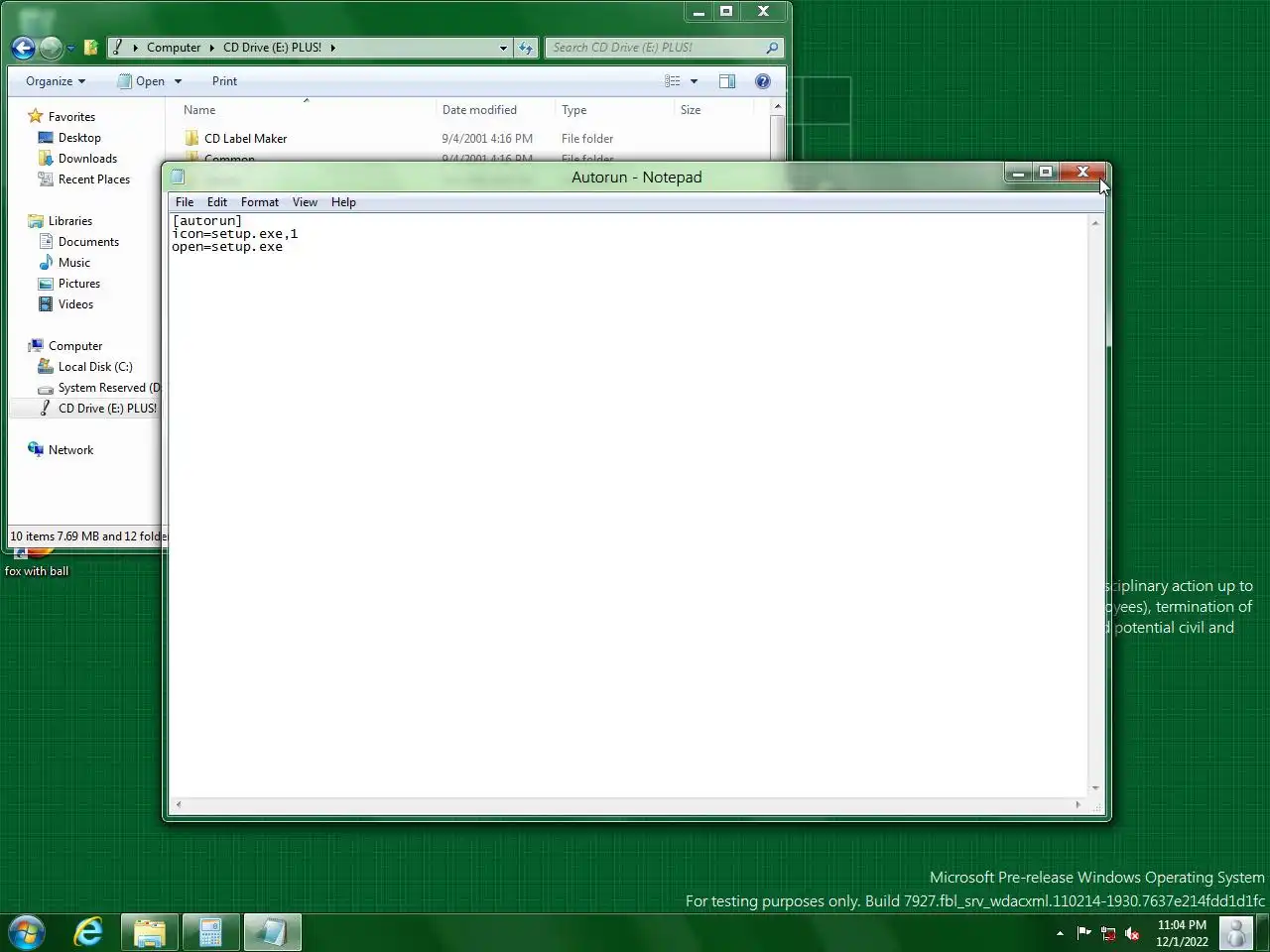Open Notepad's File menu

pyautogui.click(x=185, y=202)
